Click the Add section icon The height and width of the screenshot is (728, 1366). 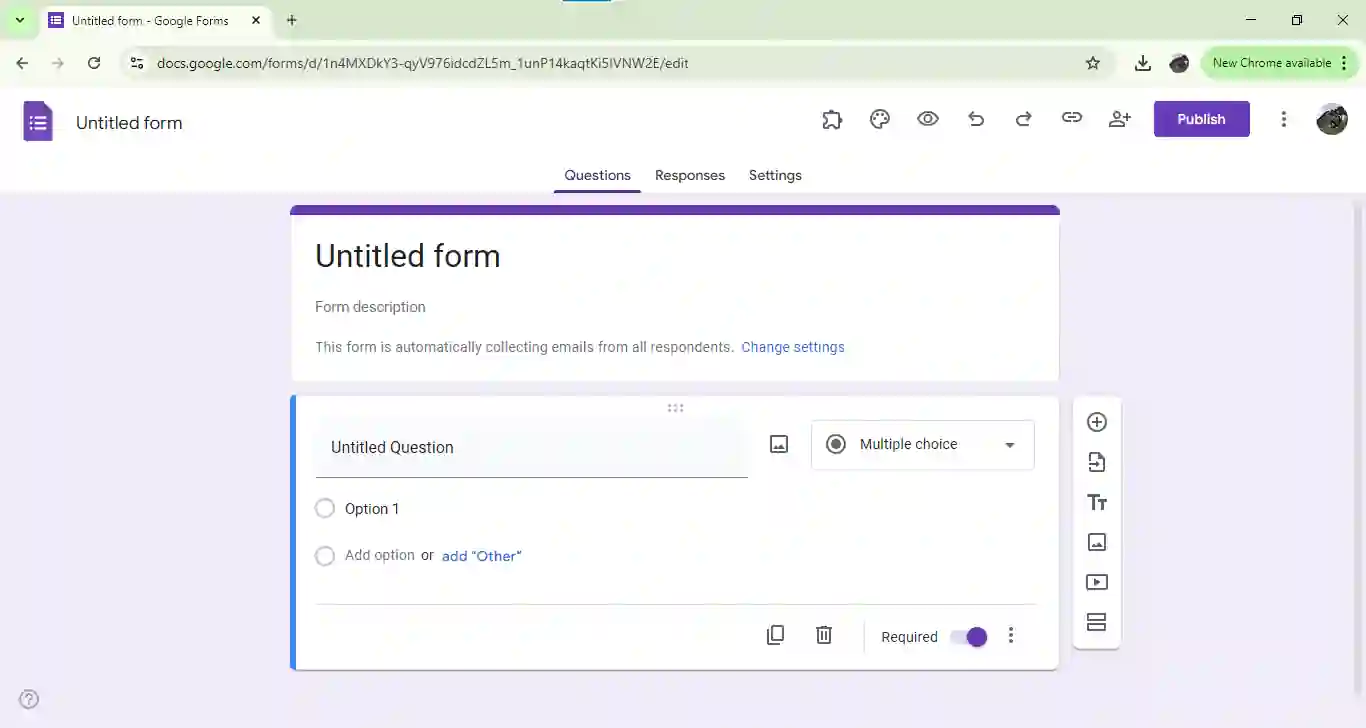(1097, 621)
